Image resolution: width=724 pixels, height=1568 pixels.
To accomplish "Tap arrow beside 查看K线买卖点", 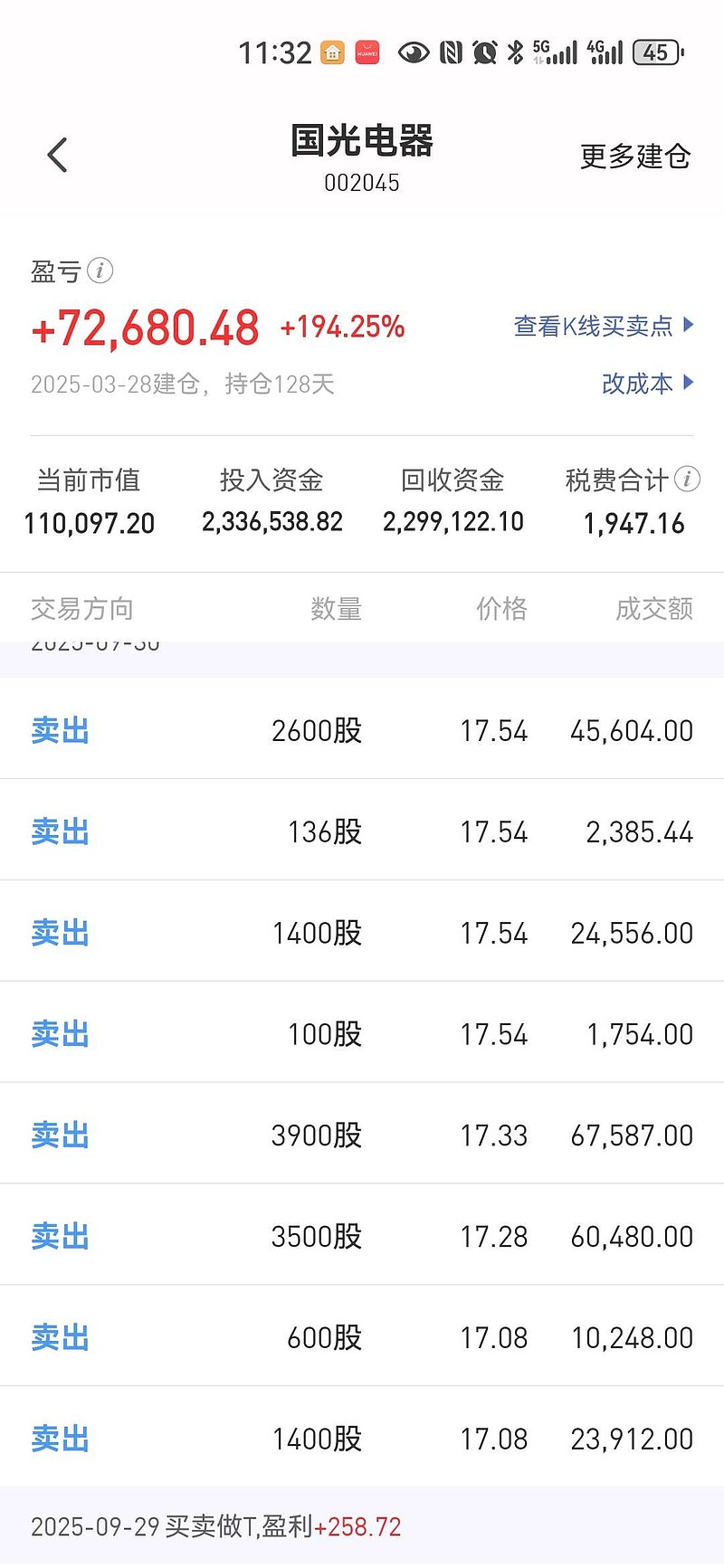I will [x=689, y=325].
